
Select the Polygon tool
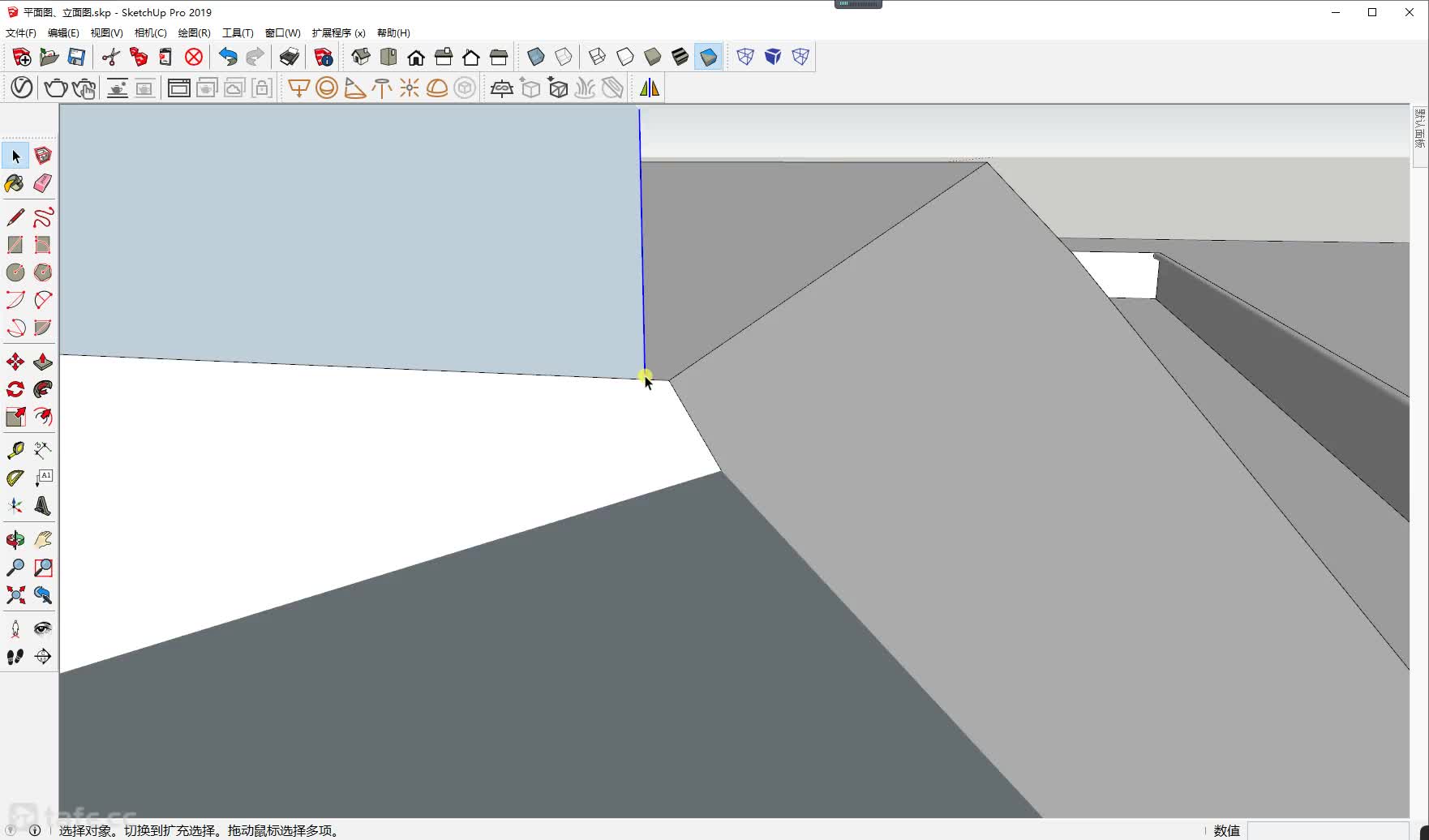coord(43,272)
